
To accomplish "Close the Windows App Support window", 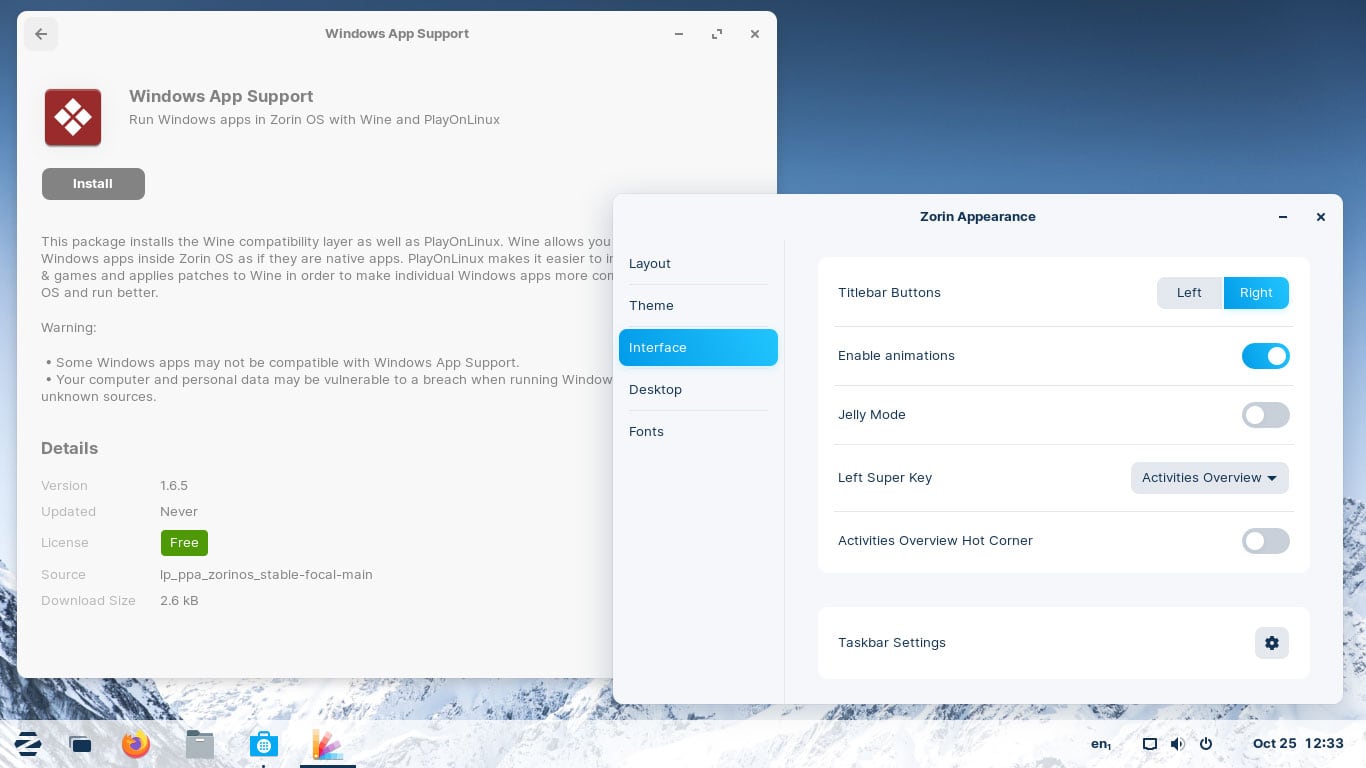I will point(755,34).
